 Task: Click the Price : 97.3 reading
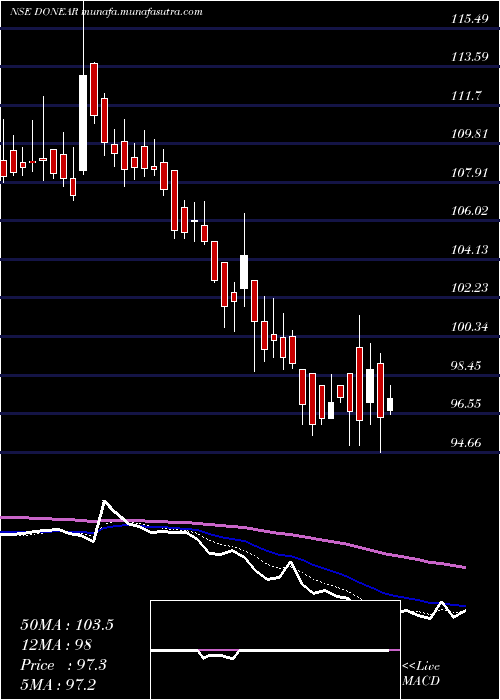click(x=64, y=665)
